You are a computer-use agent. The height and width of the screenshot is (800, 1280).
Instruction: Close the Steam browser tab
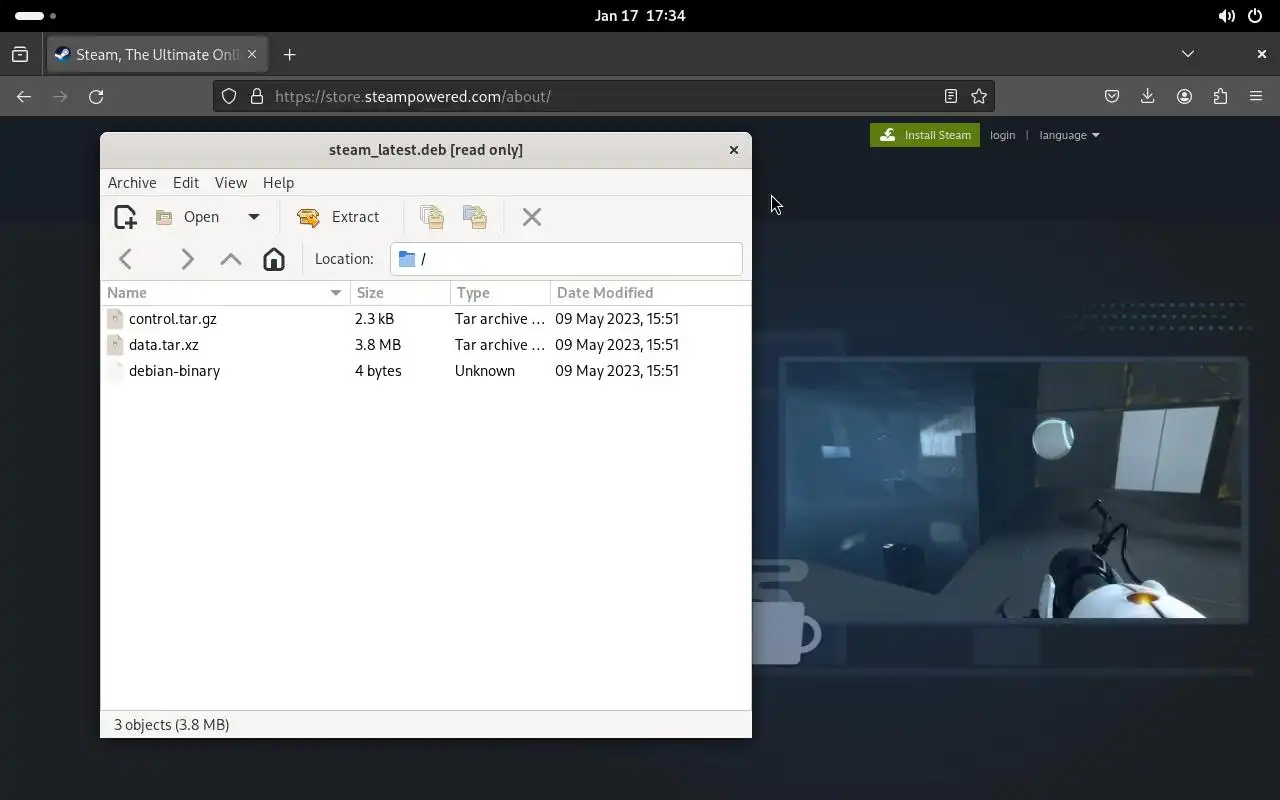point(252,54)
